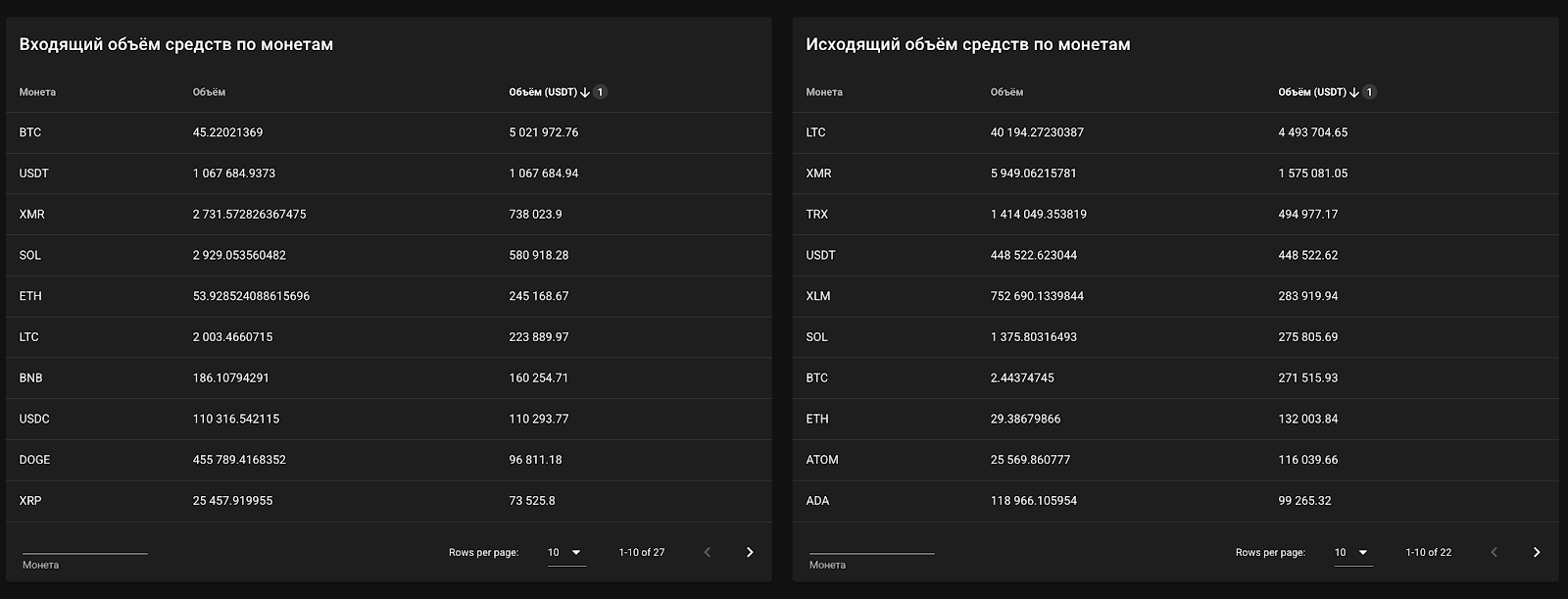1568x599 pixels.
Task: Click ADA in outgoing table
Action: [817, 501]
